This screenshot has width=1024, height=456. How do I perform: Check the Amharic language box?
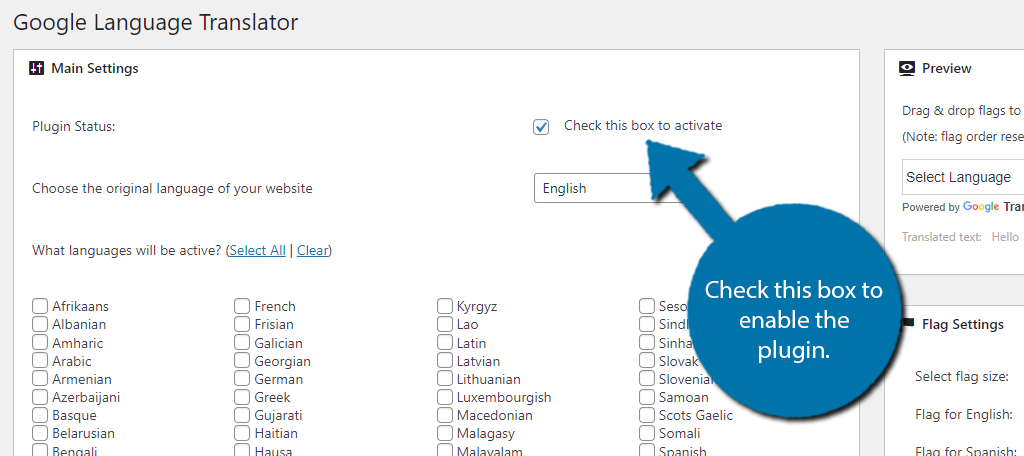pos(40,342)
